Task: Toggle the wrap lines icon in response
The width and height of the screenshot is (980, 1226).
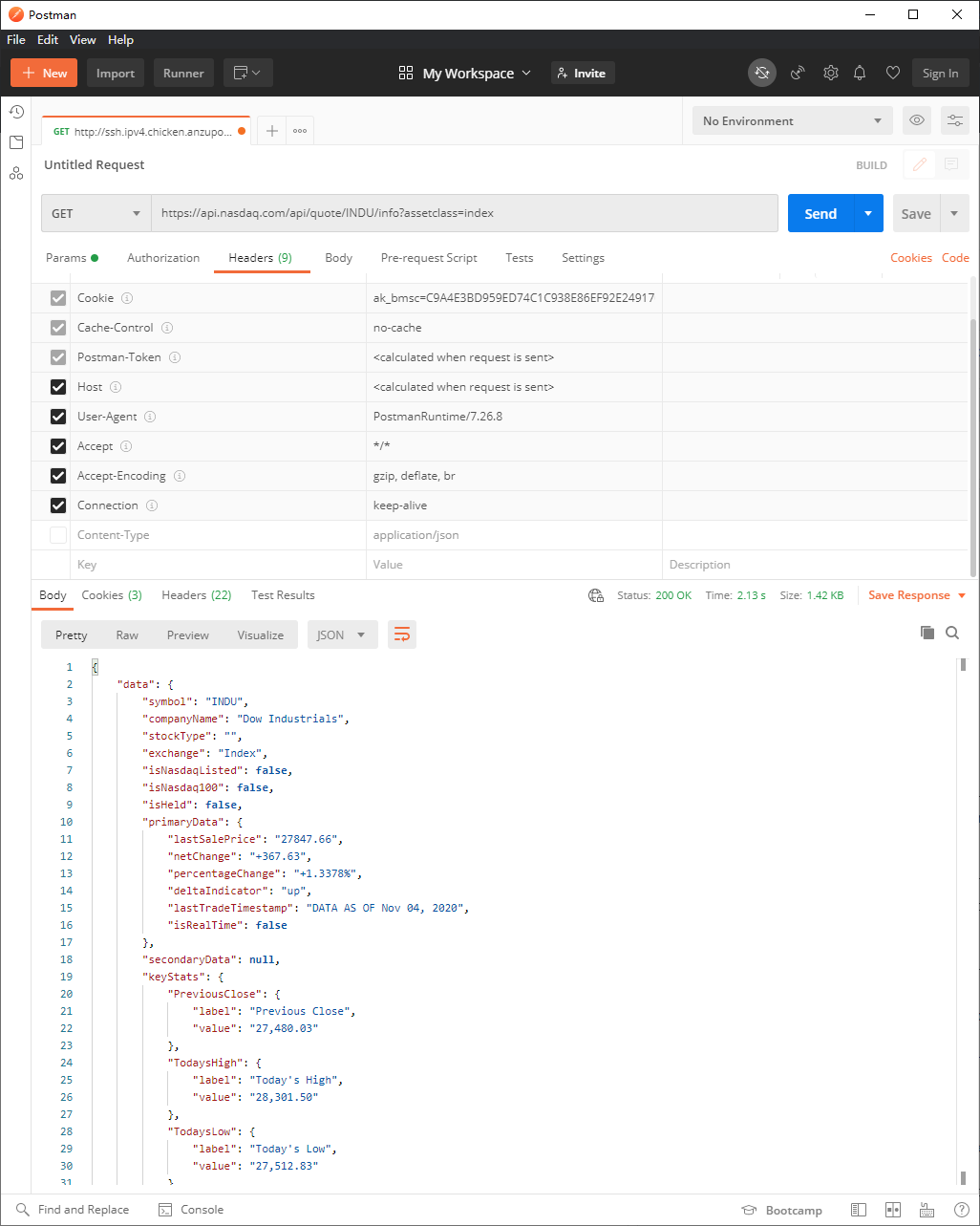Action: click(x=402, y=635)
